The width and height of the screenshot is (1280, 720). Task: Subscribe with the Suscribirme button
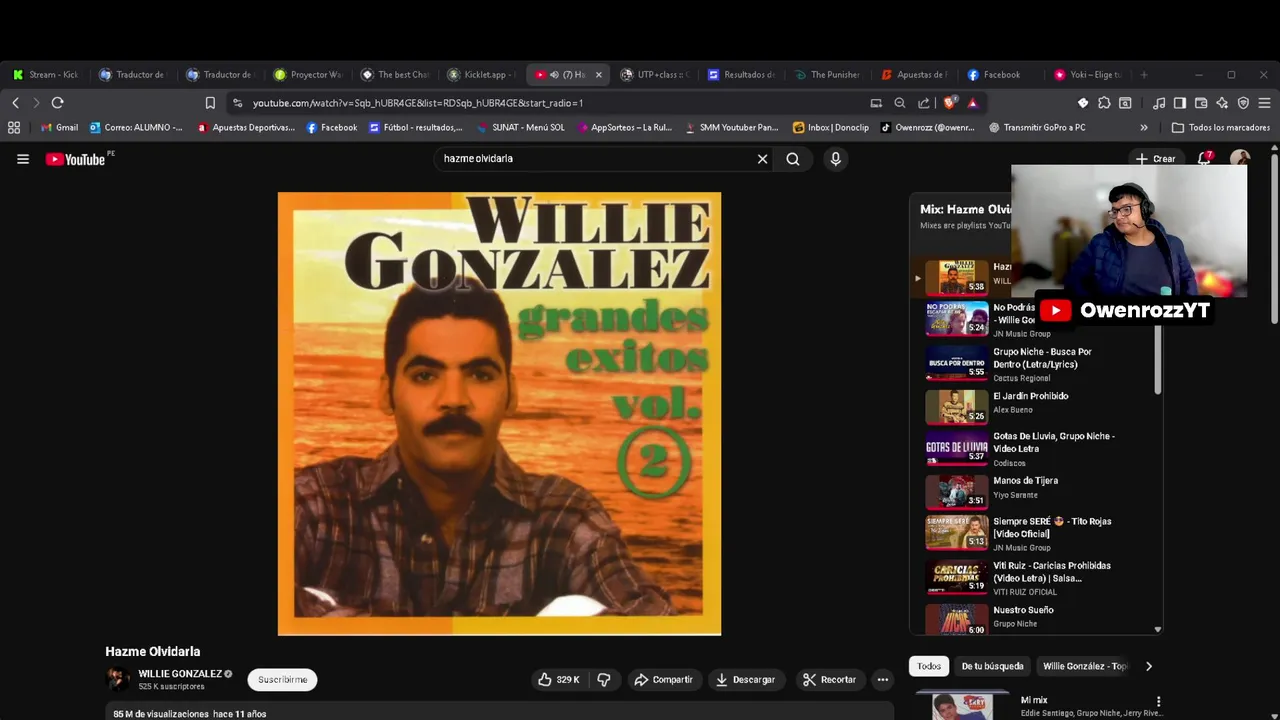coord(283,680)
